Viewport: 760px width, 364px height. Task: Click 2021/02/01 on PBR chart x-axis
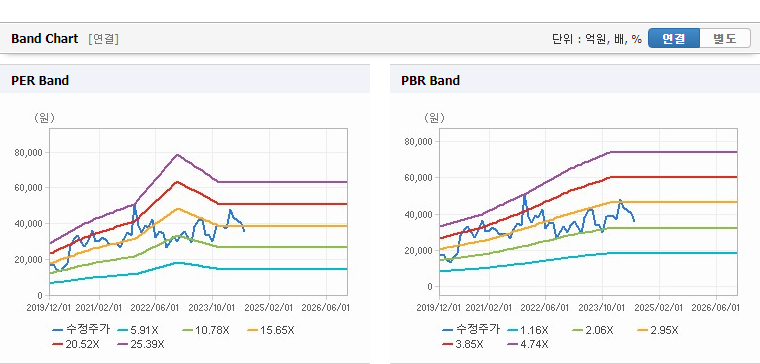pyautogui.click(x=489, y=308)
